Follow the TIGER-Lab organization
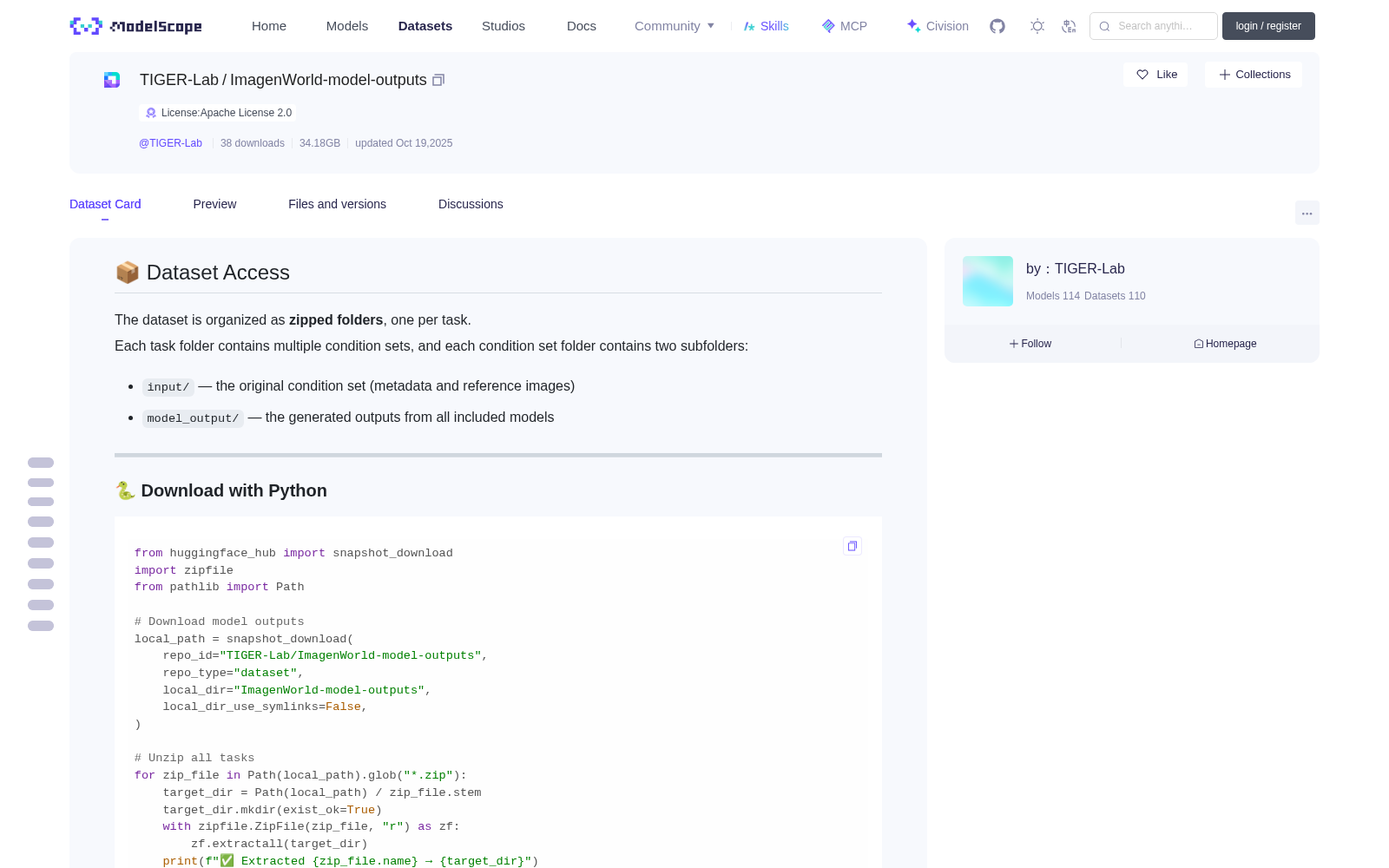This screenshot has width=1389, height=868. coord(1030,344)
